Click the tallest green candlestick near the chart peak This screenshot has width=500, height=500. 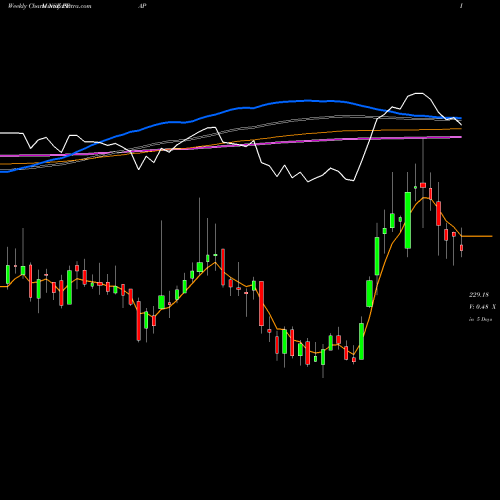tap(408, 220)
